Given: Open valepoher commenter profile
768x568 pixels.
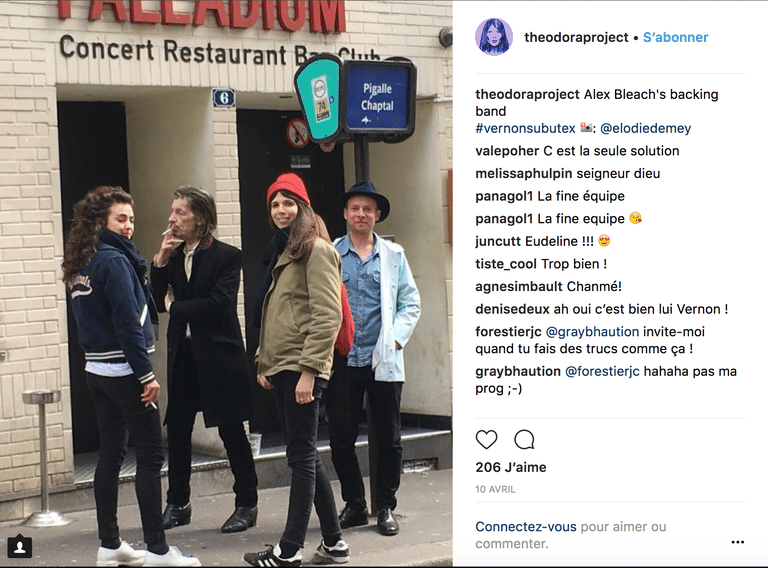Looking at the screenshot, I should (x=507, y=151).
